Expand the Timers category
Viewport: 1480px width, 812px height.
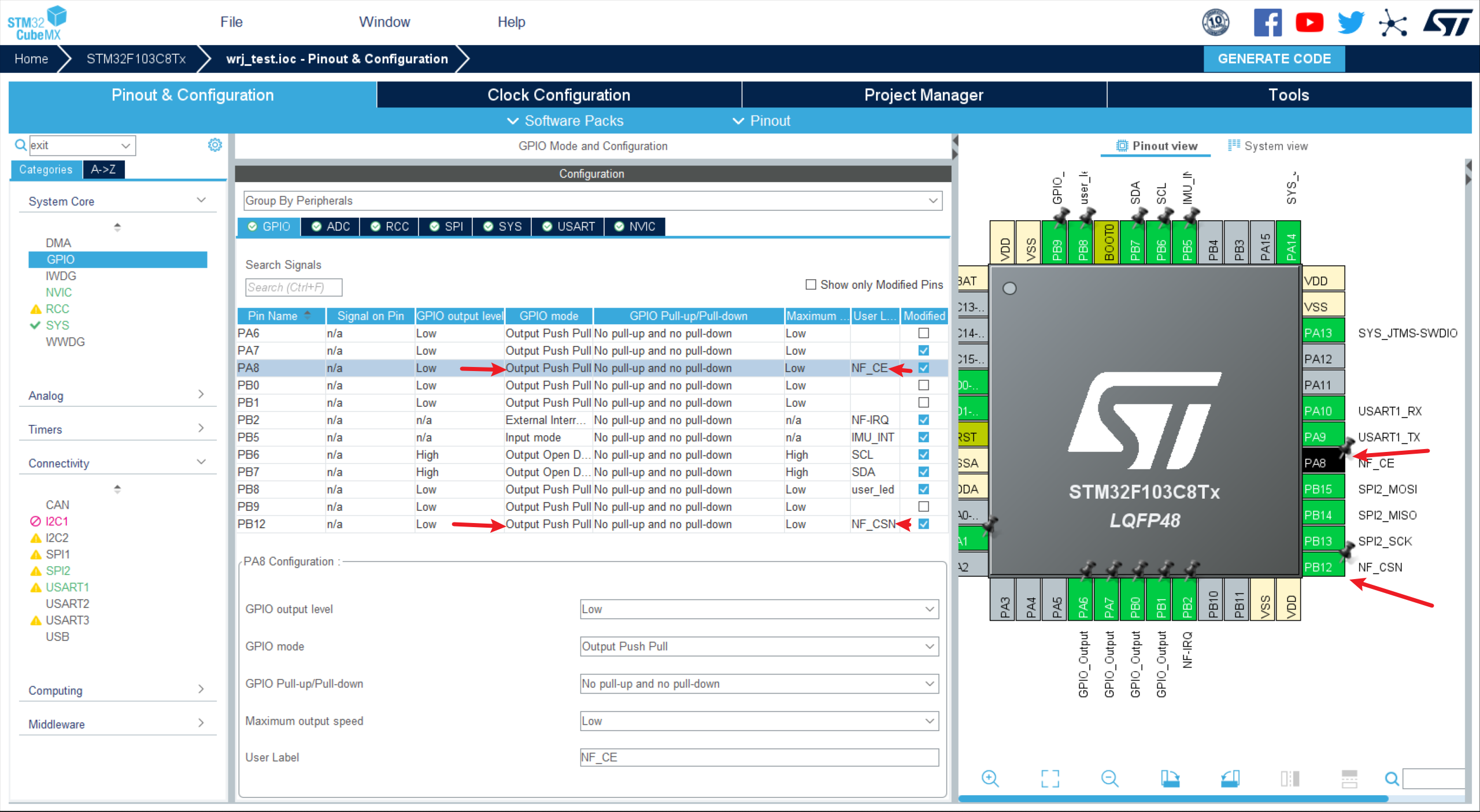pyautogui.click(x=117, y=429)
